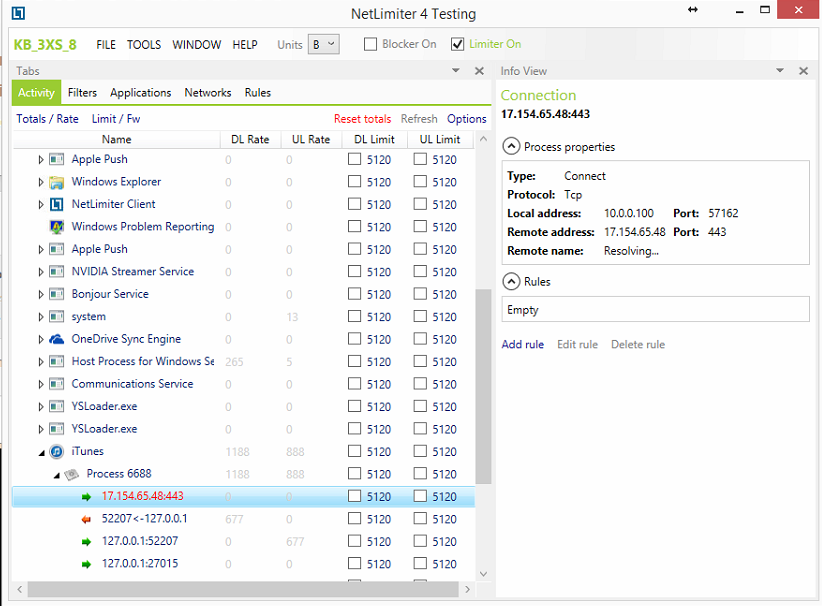Open the TOOLS menu
822x606 pixels.
click(144, 45)
